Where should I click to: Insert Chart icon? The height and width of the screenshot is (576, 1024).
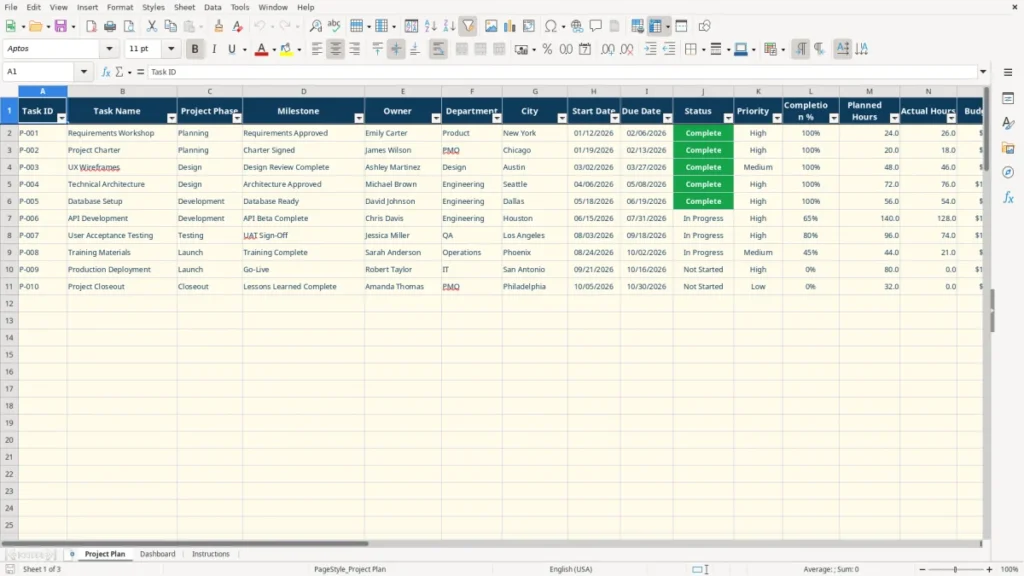click(509, 26)
